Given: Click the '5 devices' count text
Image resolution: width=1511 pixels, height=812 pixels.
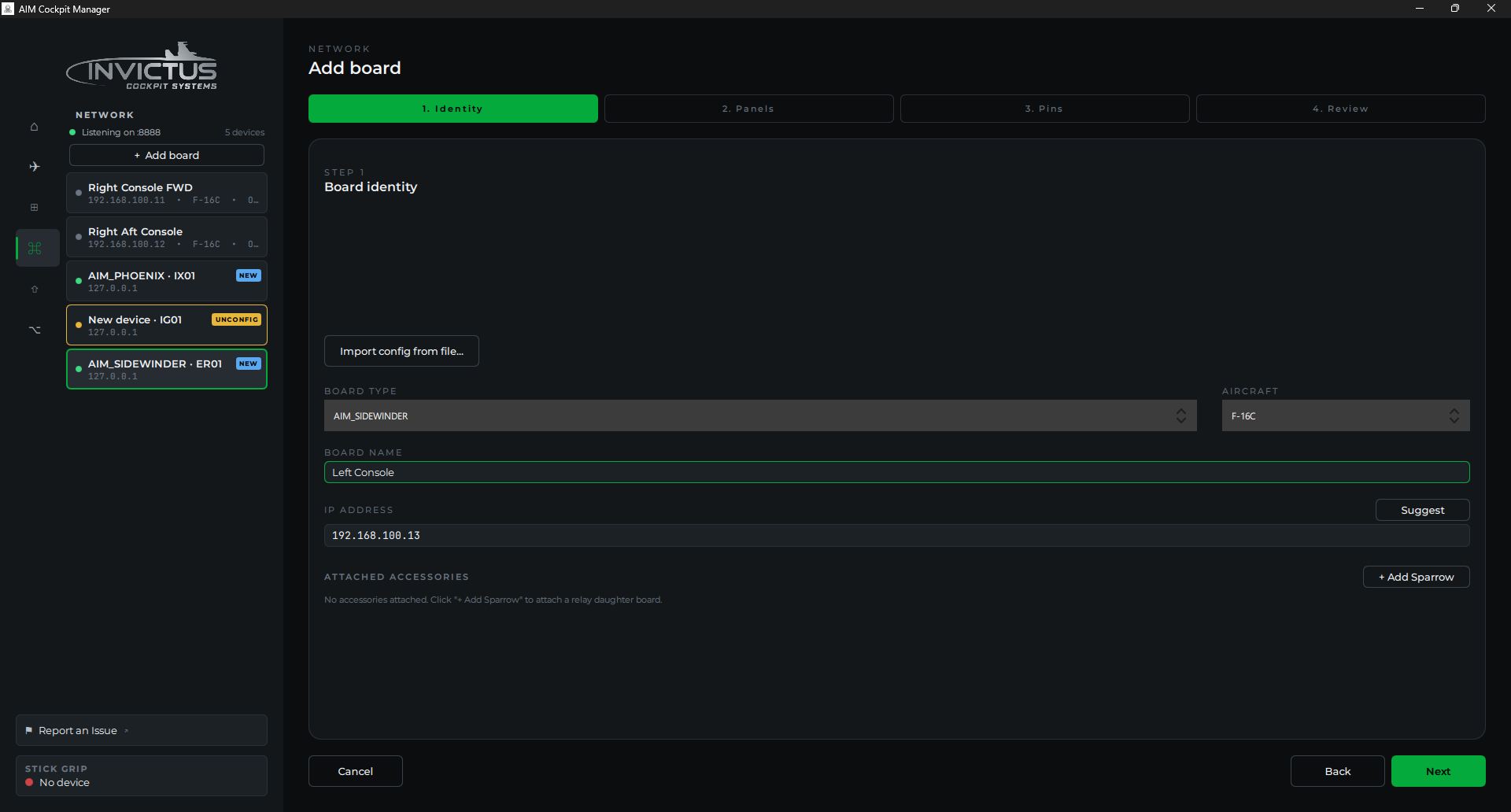Looking at the screenshot, I should click(245, 132).
